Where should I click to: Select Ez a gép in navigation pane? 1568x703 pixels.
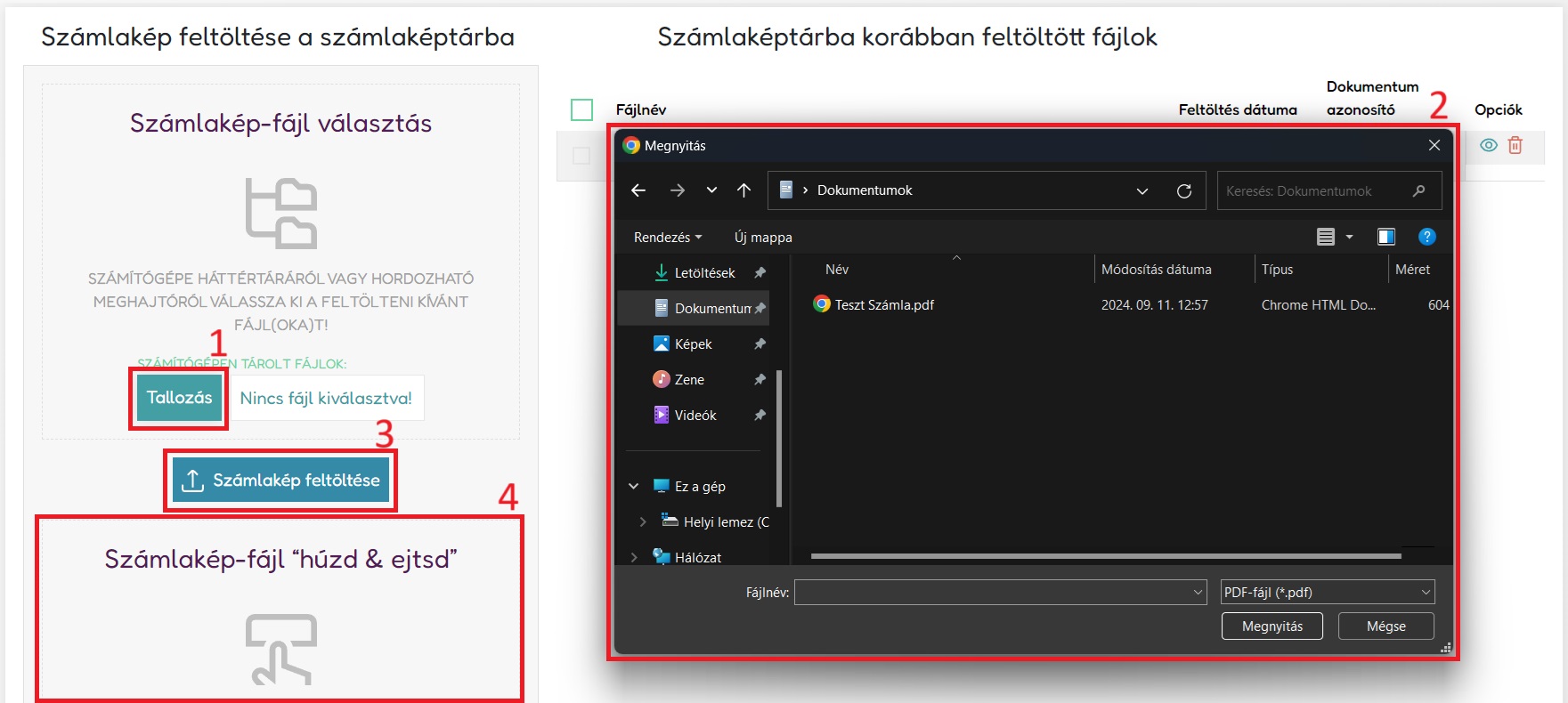(700, 487)
